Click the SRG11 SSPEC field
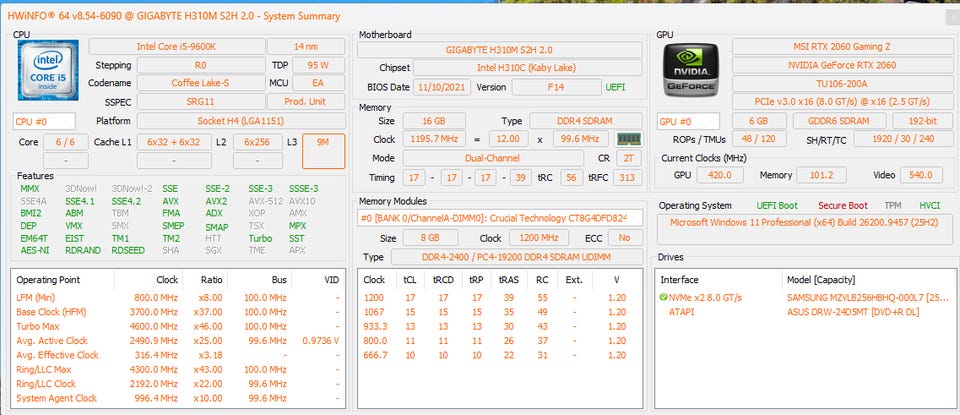Image resolution: width=960 pixels, height=415 pixels. pos(201,102)
